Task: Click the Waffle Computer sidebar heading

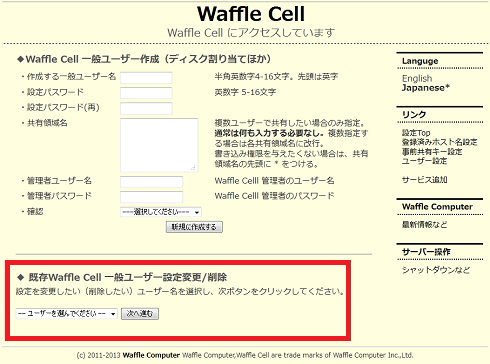Action: (x=437, y=207)
